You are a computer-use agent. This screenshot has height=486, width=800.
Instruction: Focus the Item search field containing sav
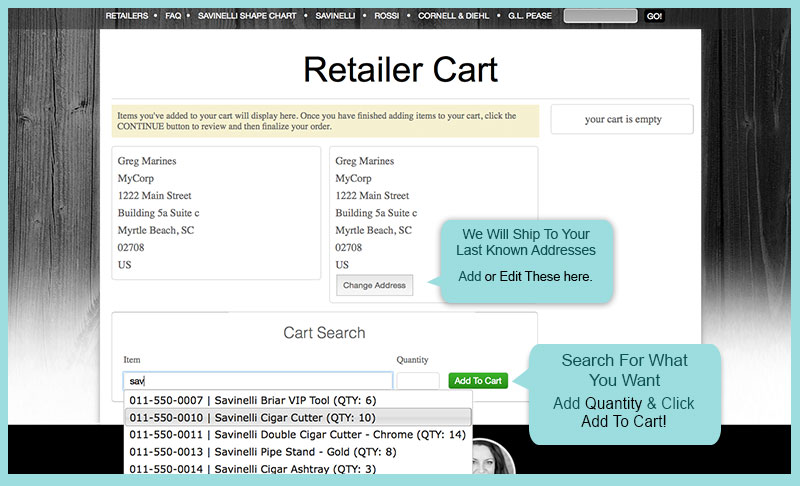258,381
